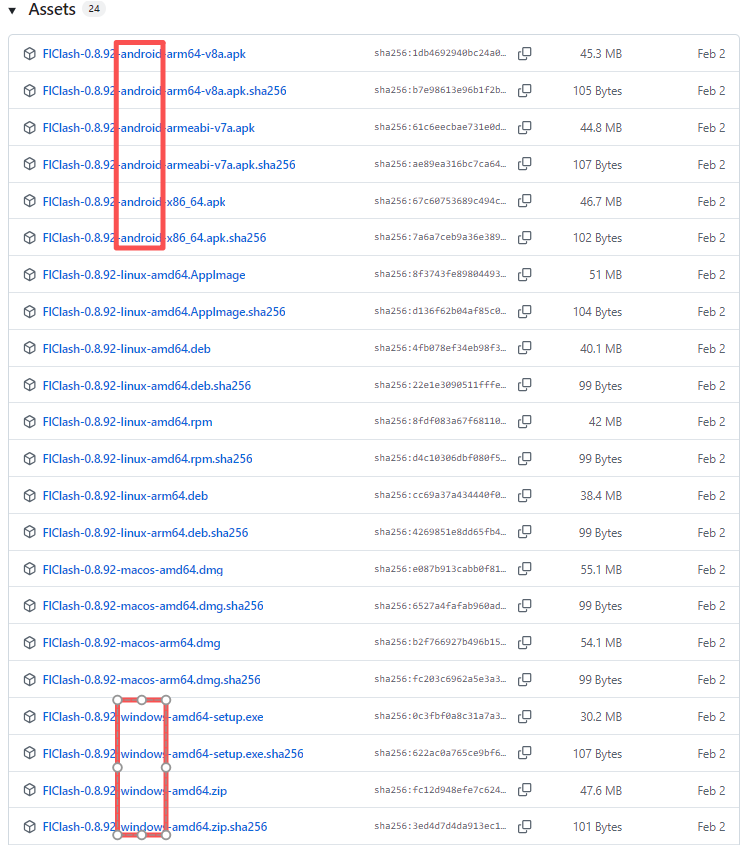Copy sha256 of macos-arm64.dmg

pyautogui.click(x=524, y=643)
